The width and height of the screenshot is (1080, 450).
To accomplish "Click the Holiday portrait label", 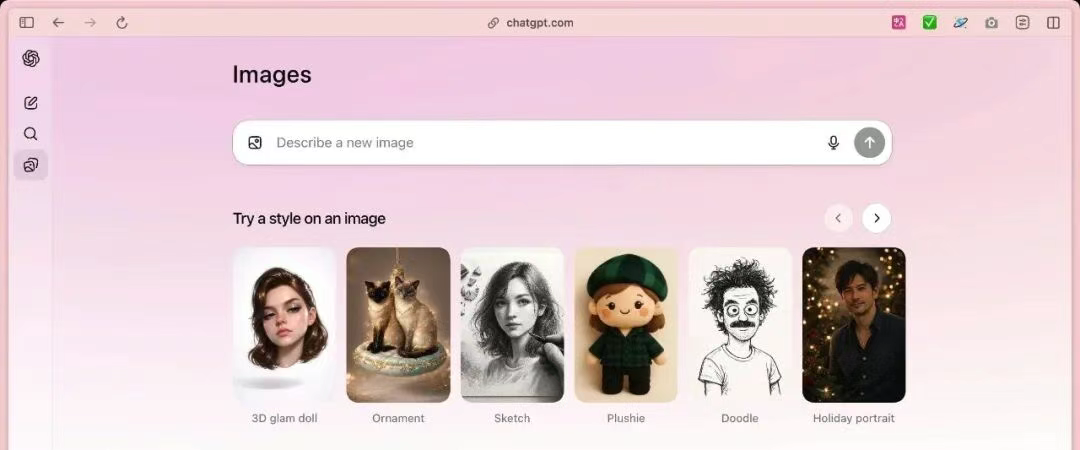I will coord(854,418).
